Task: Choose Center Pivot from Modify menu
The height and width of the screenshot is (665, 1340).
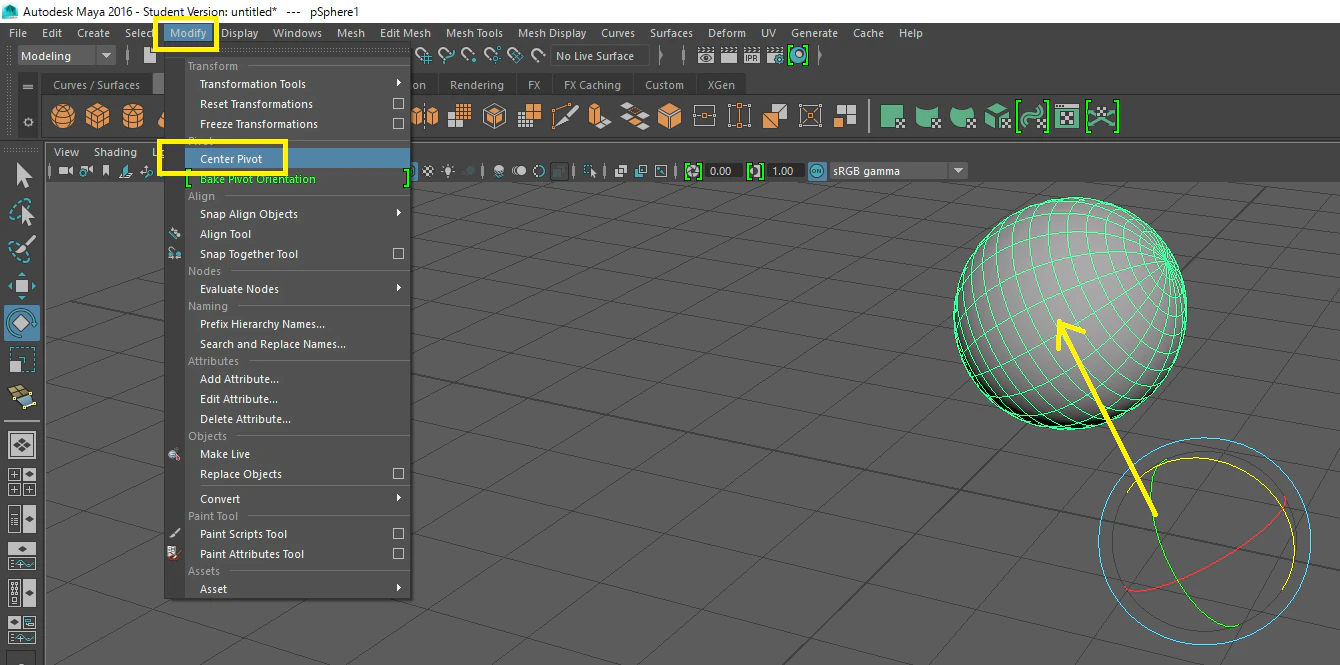Action: coord(298,159)
